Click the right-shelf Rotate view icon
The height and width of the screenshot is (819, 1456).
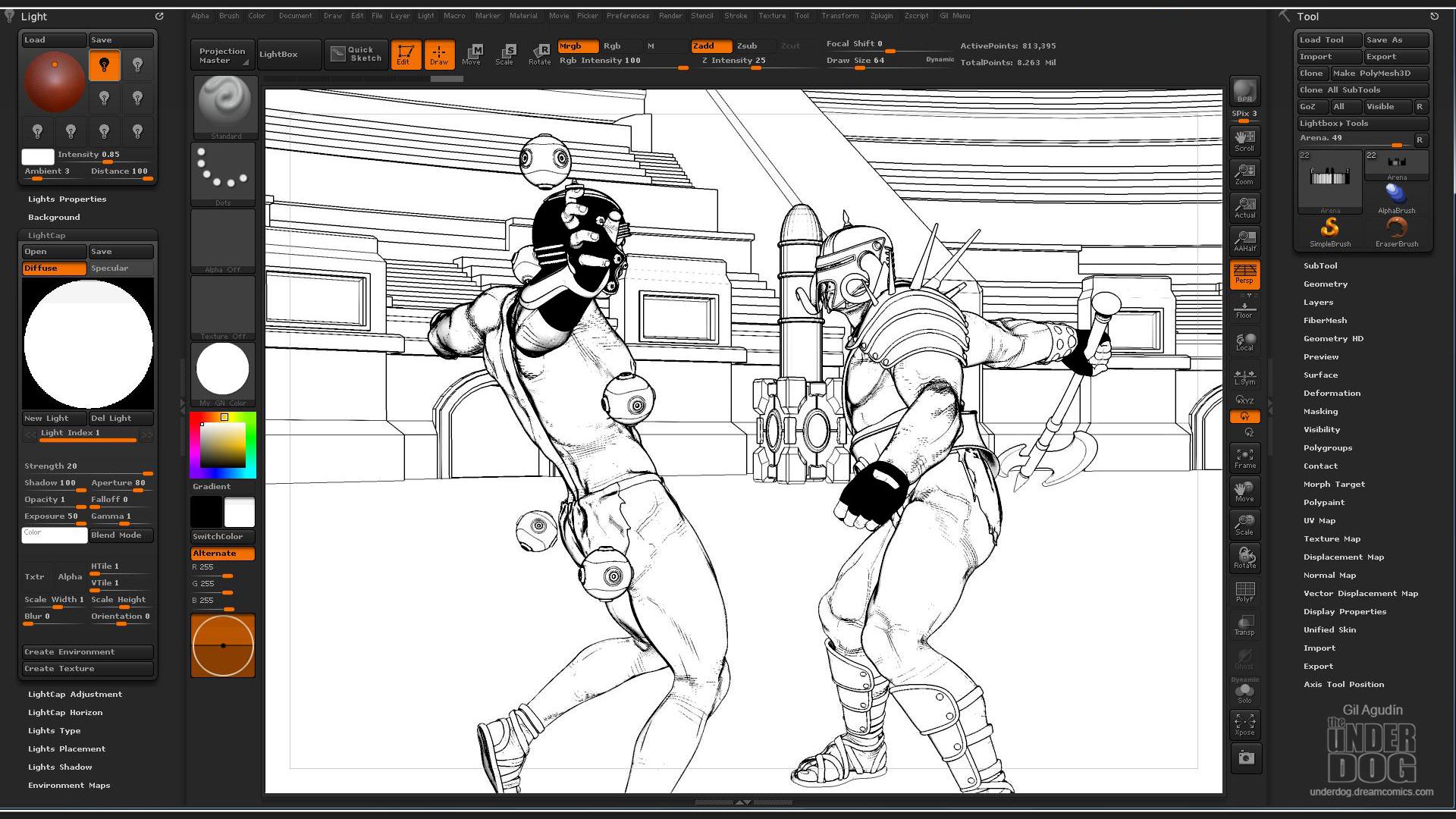1244,557
